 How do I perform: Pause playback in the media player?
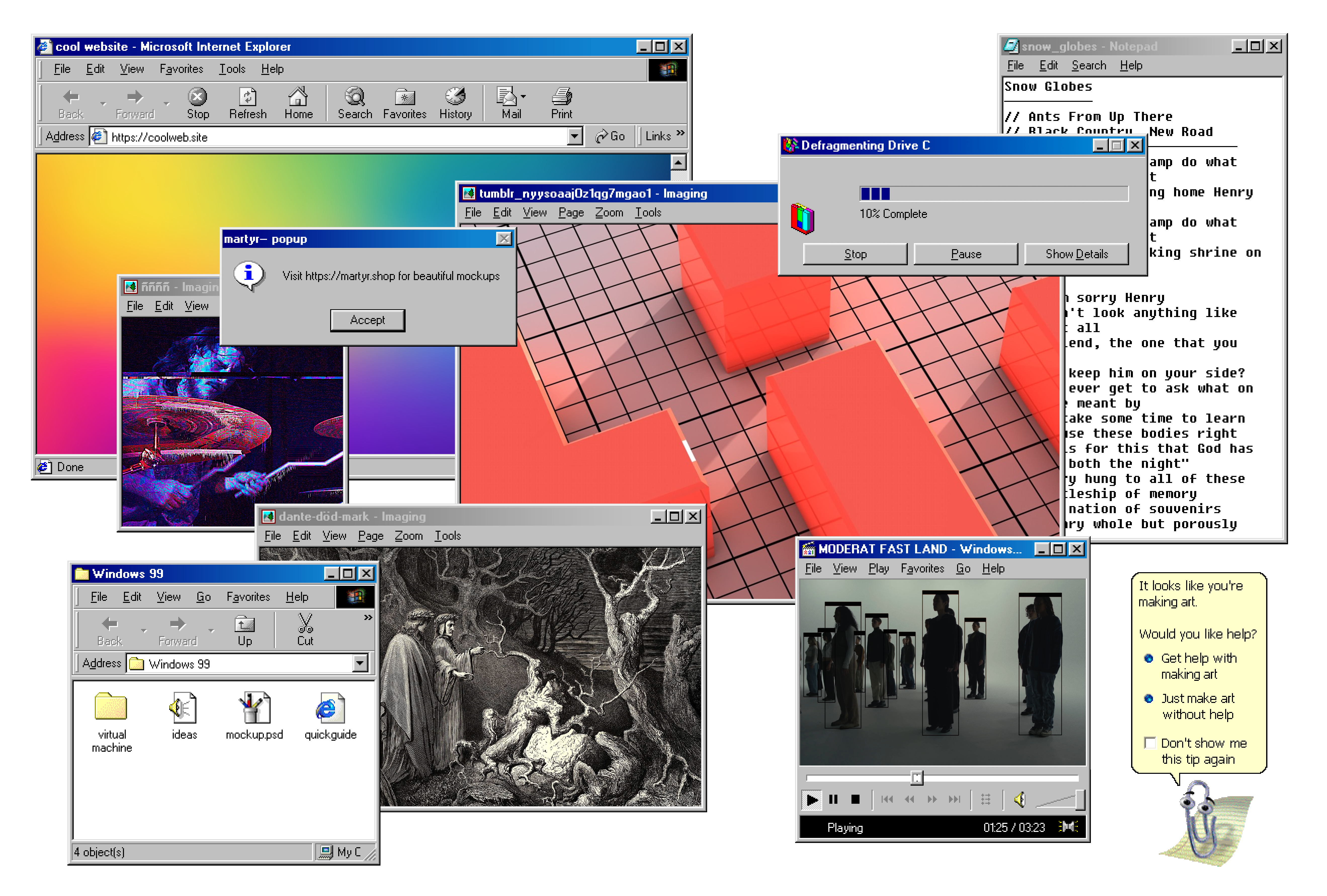click(x=833, y=799)
